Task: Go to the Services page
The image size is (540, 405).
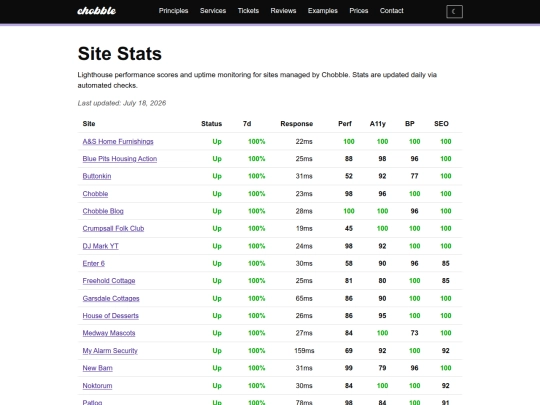Action: click(x=213, y=11)
